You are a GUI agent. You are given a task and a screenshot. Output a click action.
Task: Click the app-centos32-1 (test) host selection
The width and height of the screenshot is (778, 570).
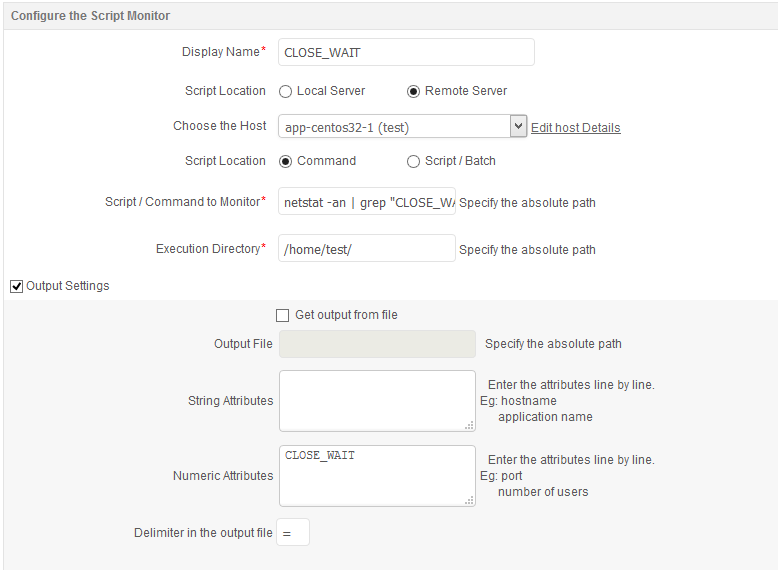tap(394, 127)
